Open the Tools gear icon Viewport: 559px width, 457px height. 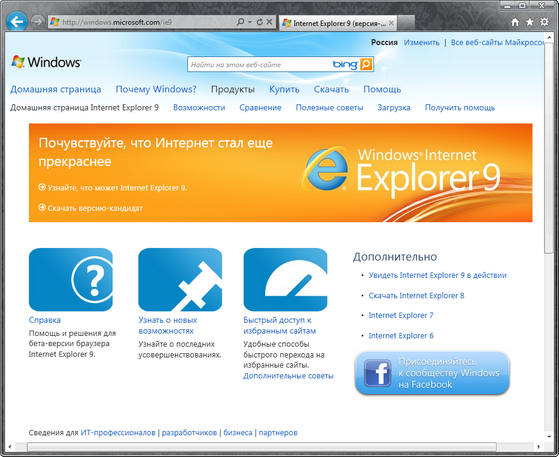(x=544, y=22)
